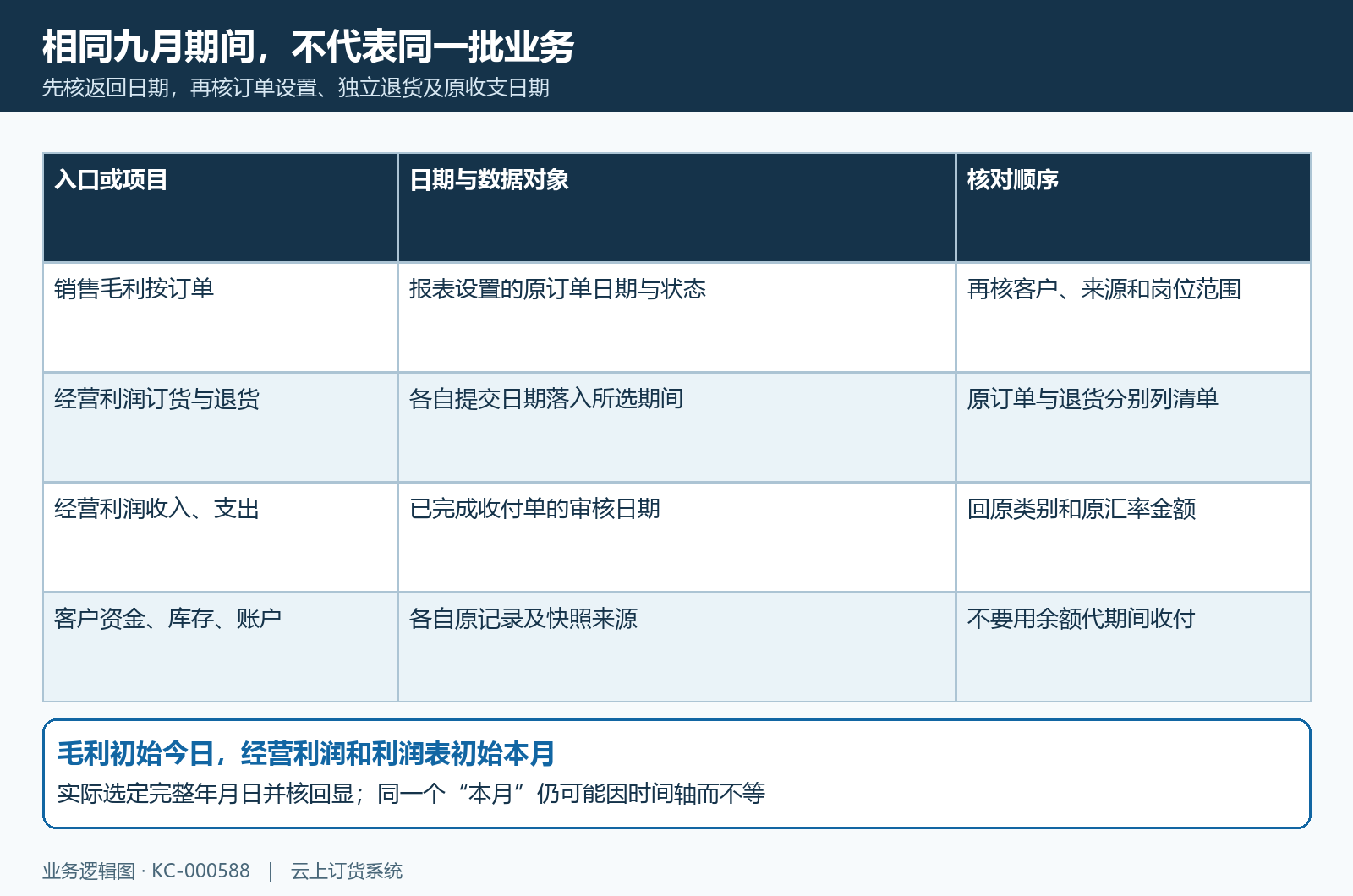Screen dimensions: 1353x896
Task: Select the cell 销售毛利按订单
Action: click(x=220, y=317)
